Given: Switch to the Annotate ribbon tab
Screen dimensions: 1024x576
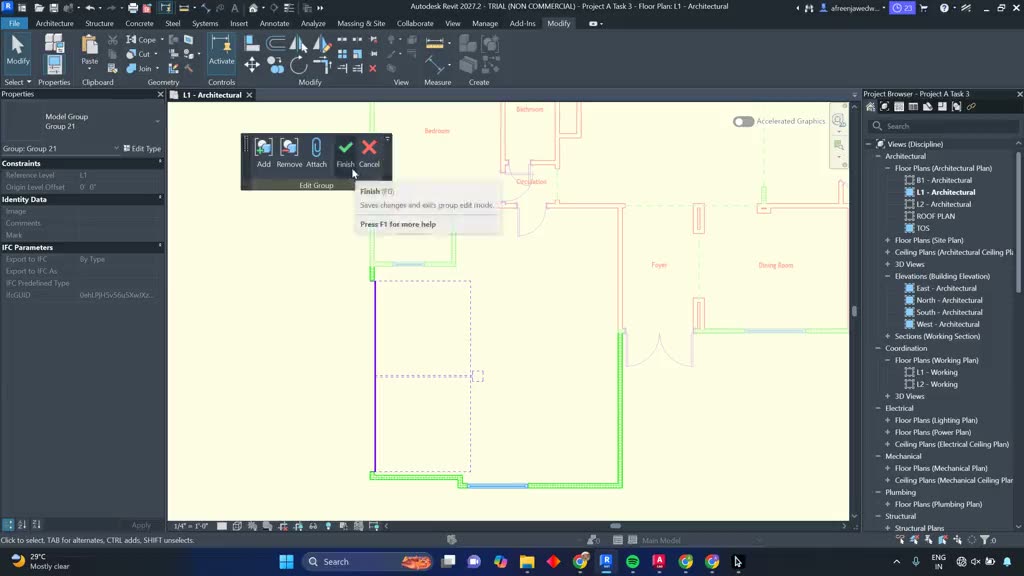Looking at the screenshot, I should (274, 24).
